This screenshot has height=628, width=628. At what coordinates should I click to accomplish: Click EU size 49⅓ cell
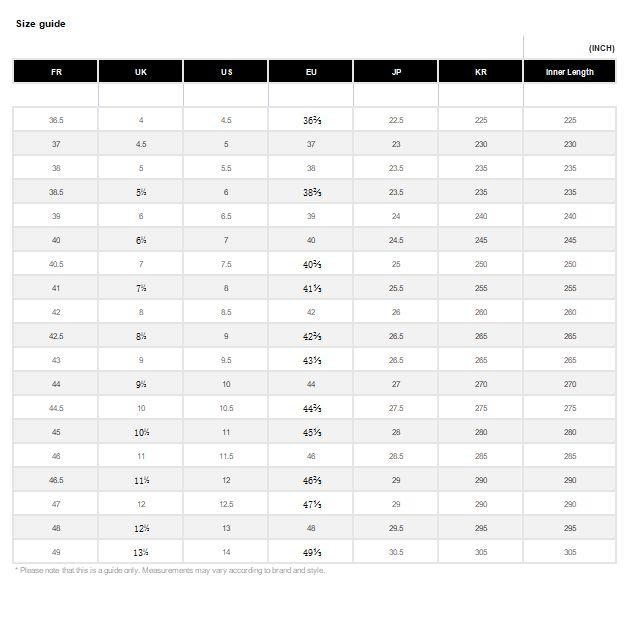[x=311, y=552]
